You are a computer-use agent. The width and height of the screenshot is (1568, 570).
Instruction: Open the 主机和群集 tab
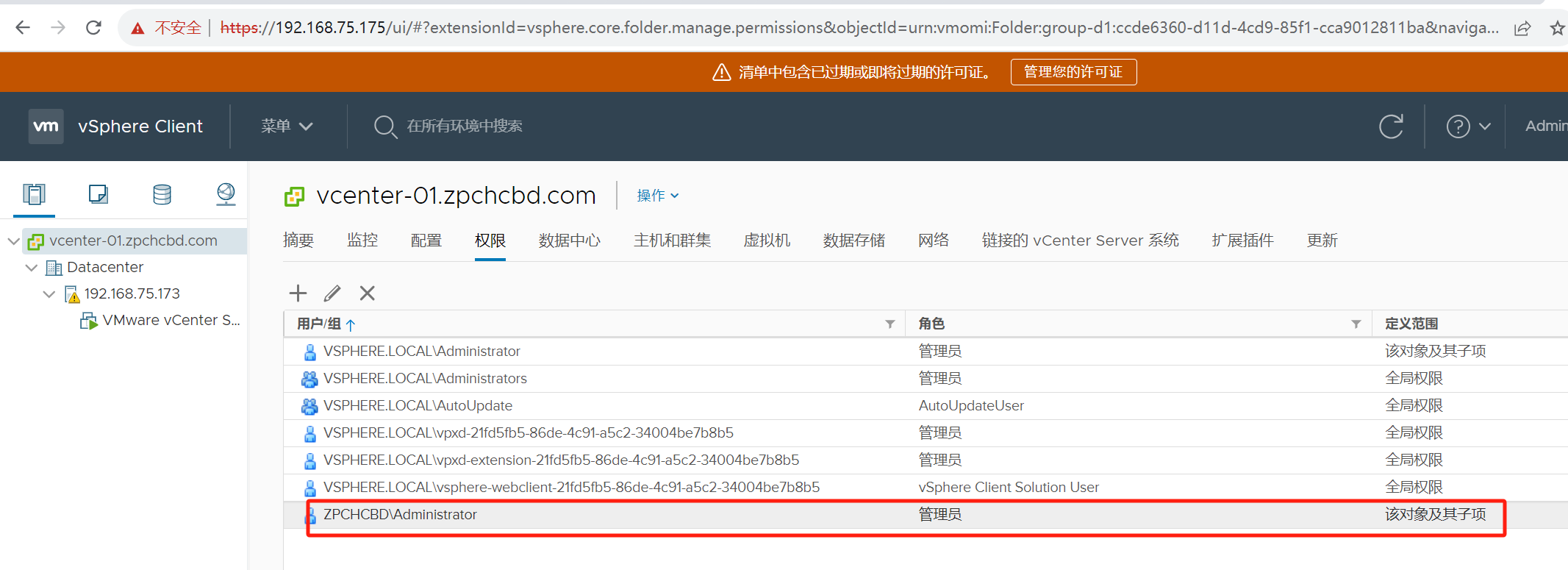[x=672, y=241]
